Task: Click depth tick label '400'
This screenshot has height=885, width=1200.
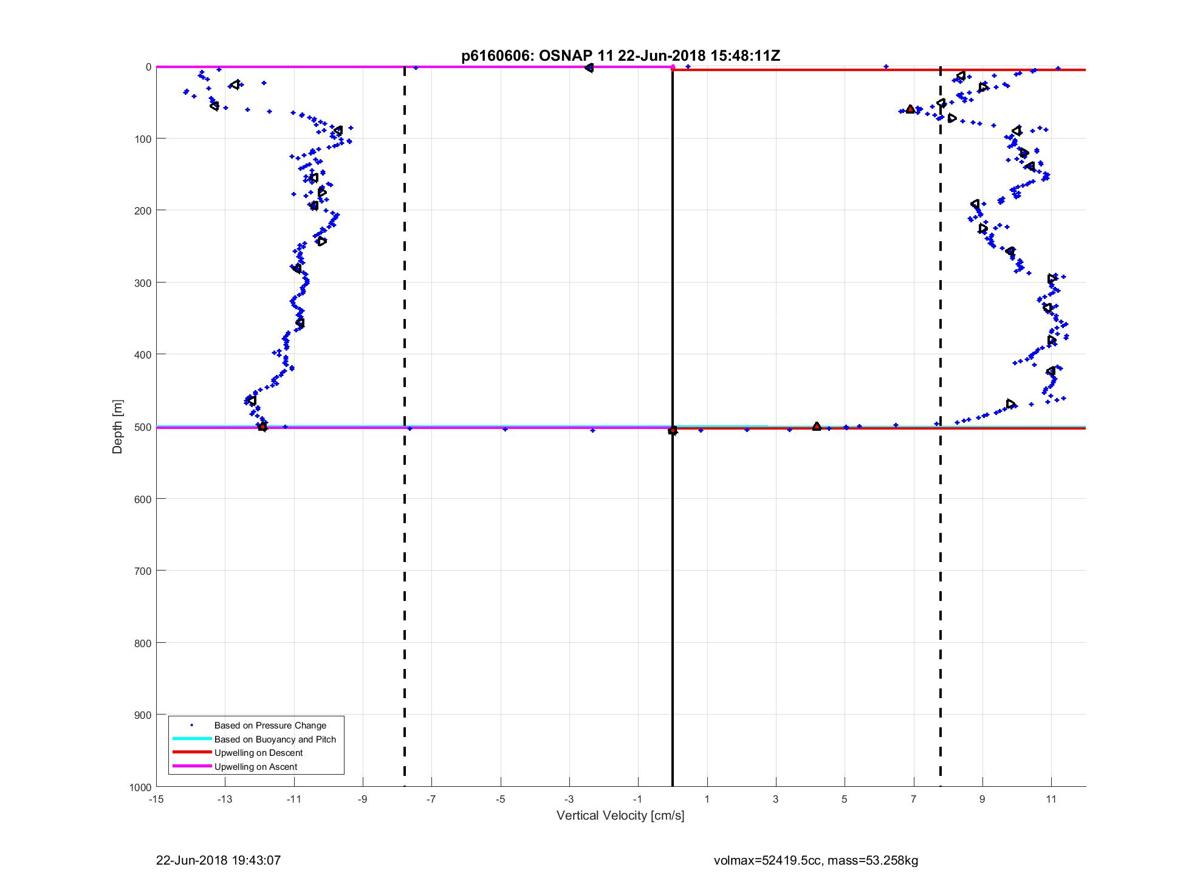Action: tap(142, 355)
